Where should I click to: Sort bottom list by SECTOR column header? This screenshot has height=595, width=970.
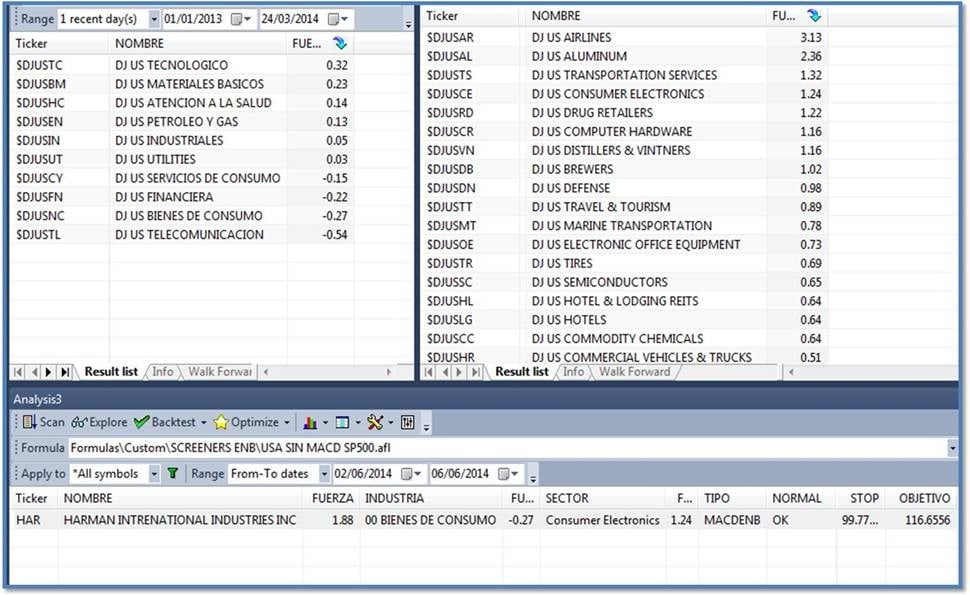(x=603, y=499)
